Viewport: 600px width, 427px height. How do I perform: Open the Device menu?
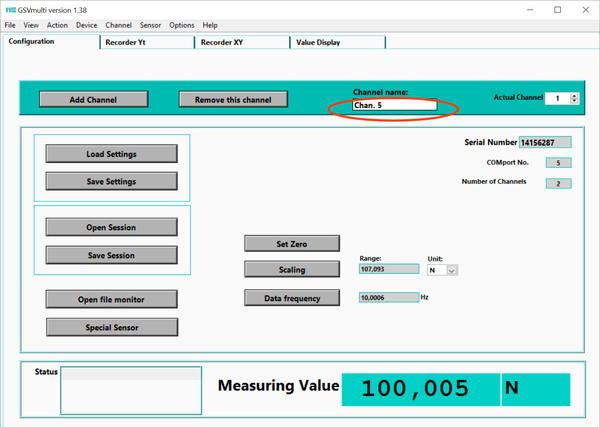point(86,25)
